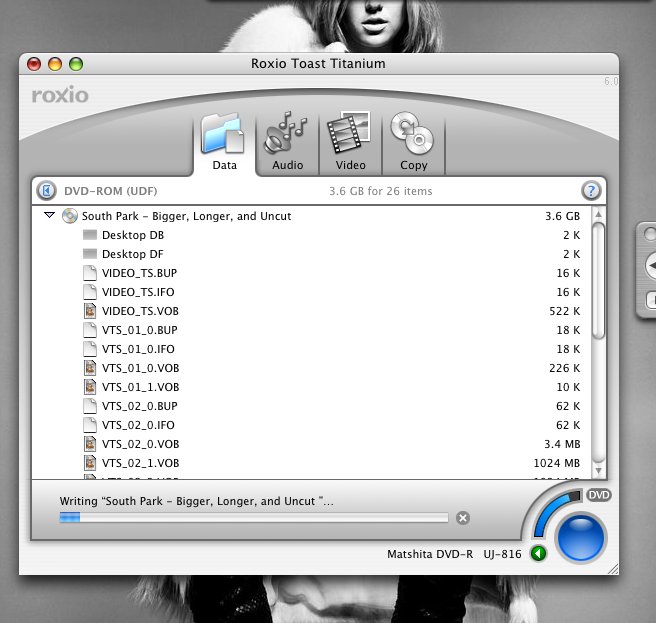
Task: Click the file list scroll up arrow
Action: point(598,214)
